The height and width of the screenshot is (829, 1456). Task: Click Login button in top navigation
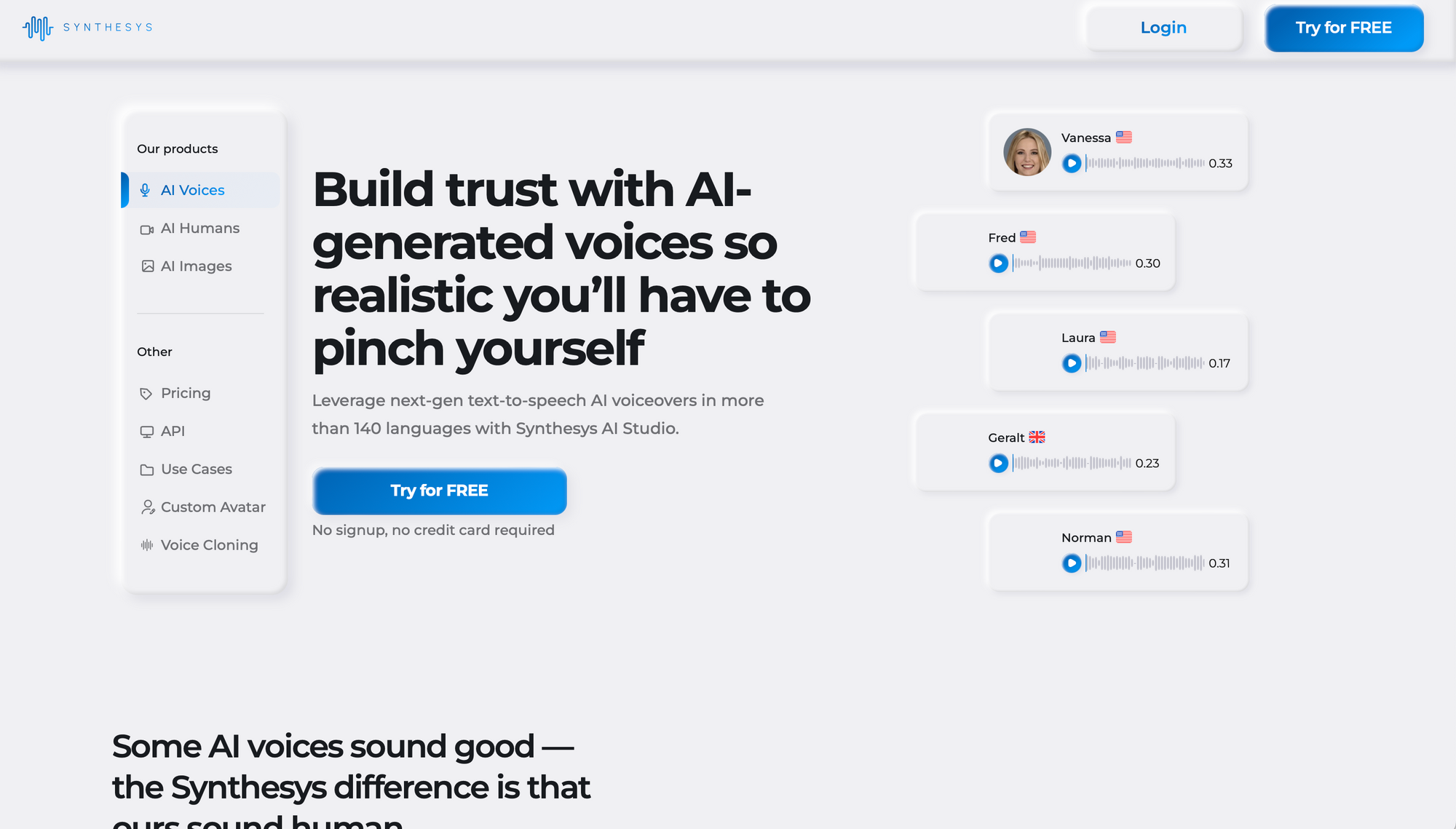1163,27
